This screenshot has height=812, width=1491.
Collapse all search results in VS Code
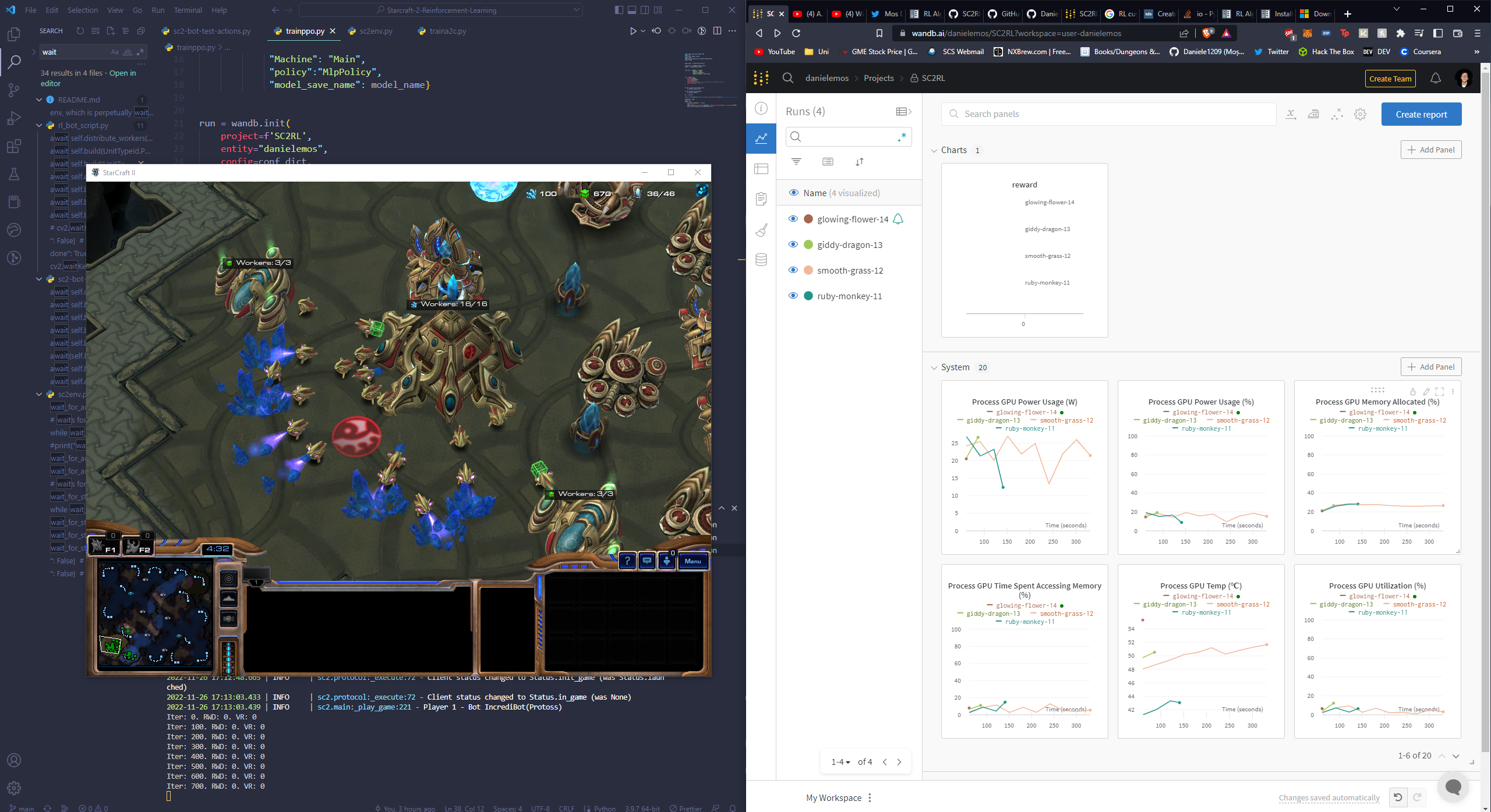click(x=141, y=31)
